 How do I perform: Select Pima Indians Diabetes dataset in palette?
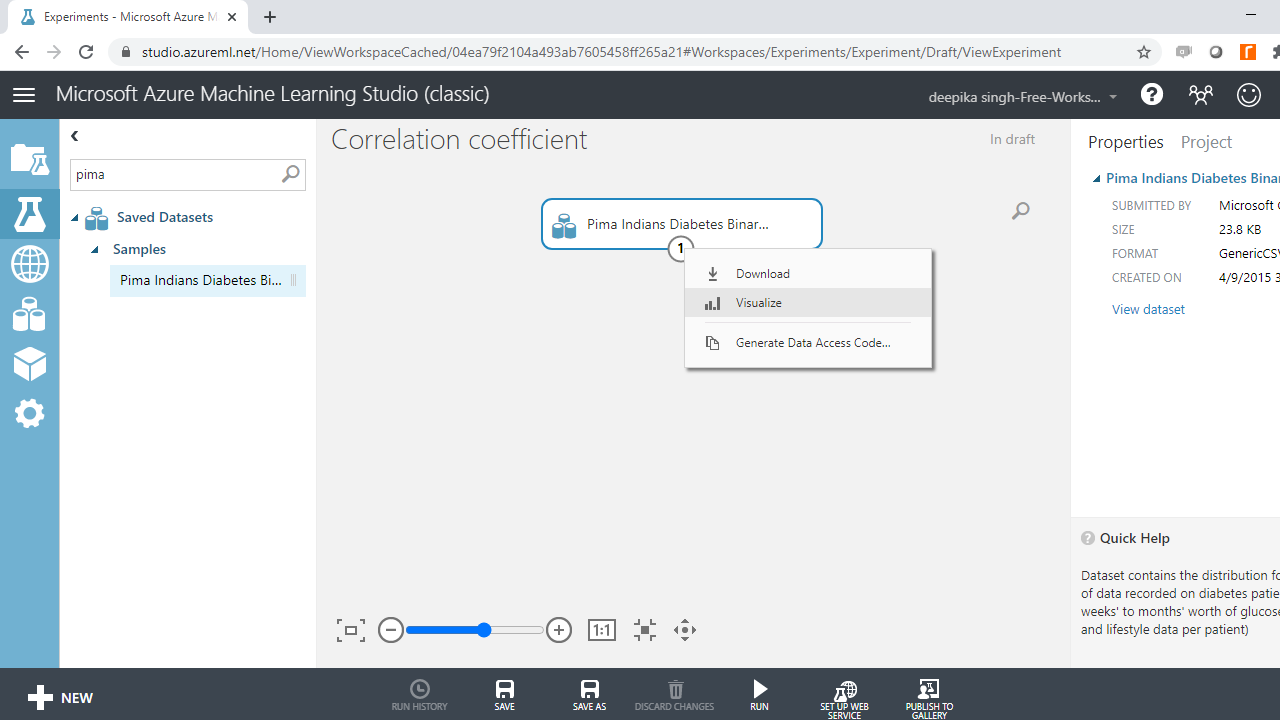point(208,281)
